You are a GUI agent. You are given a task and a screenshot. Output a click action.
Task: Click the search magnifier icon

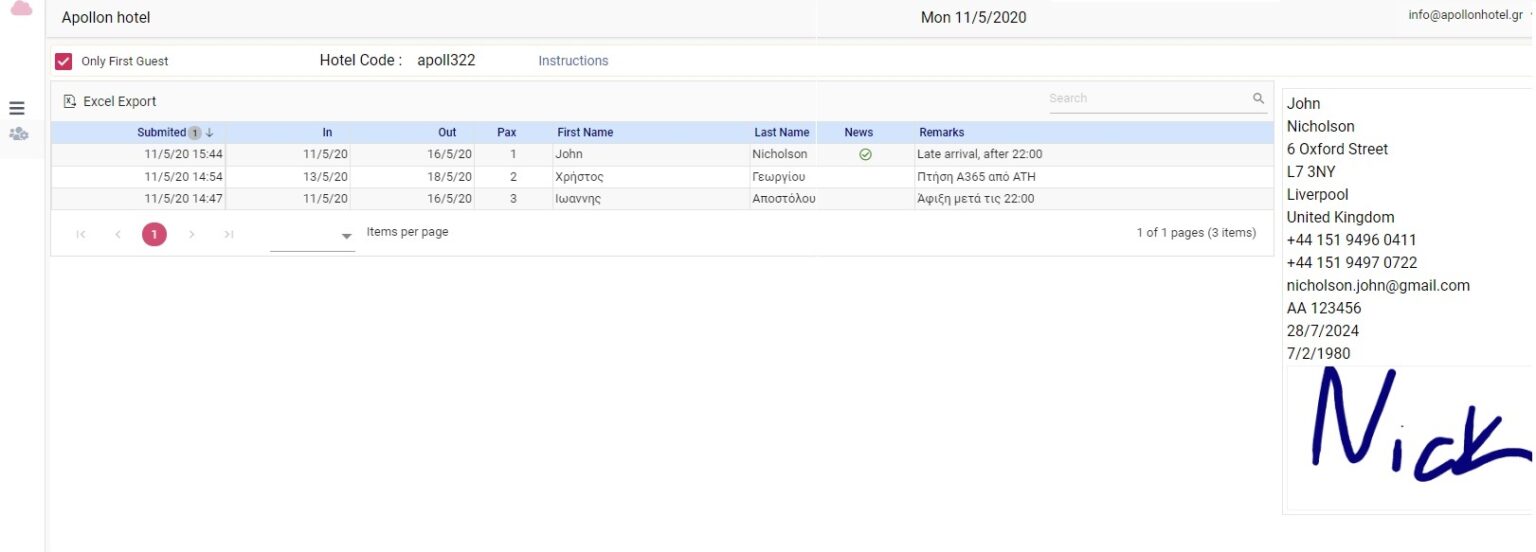coord(1258,99)
